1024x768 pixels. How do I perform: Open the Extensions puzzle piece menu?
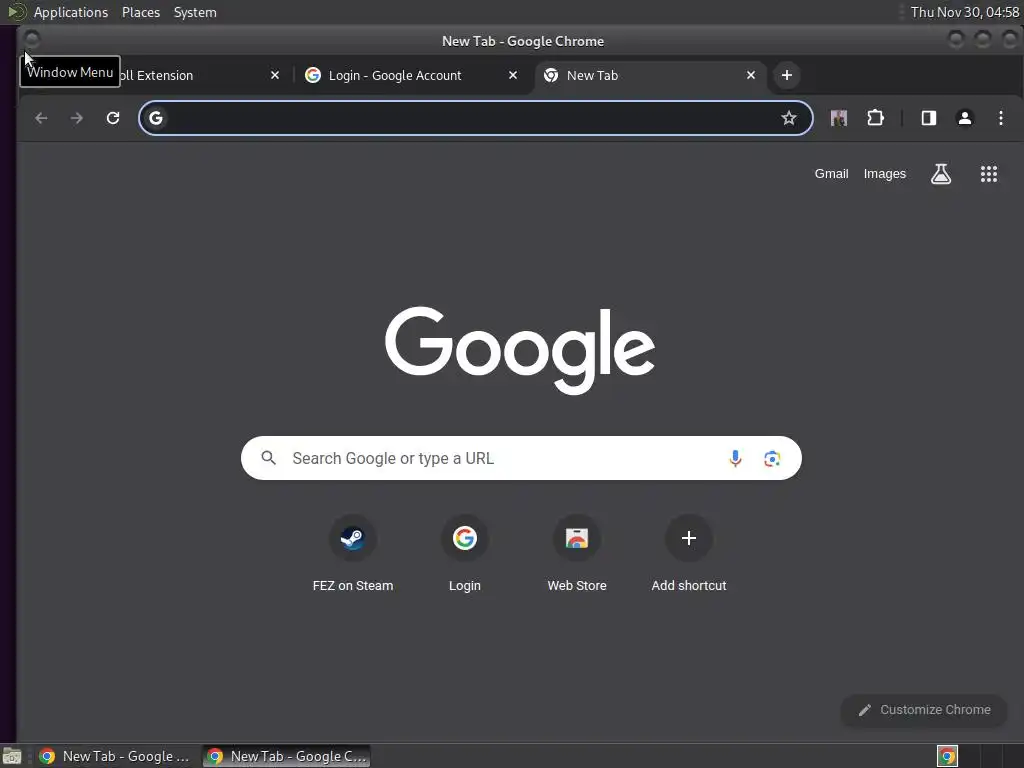coord(875,118)
